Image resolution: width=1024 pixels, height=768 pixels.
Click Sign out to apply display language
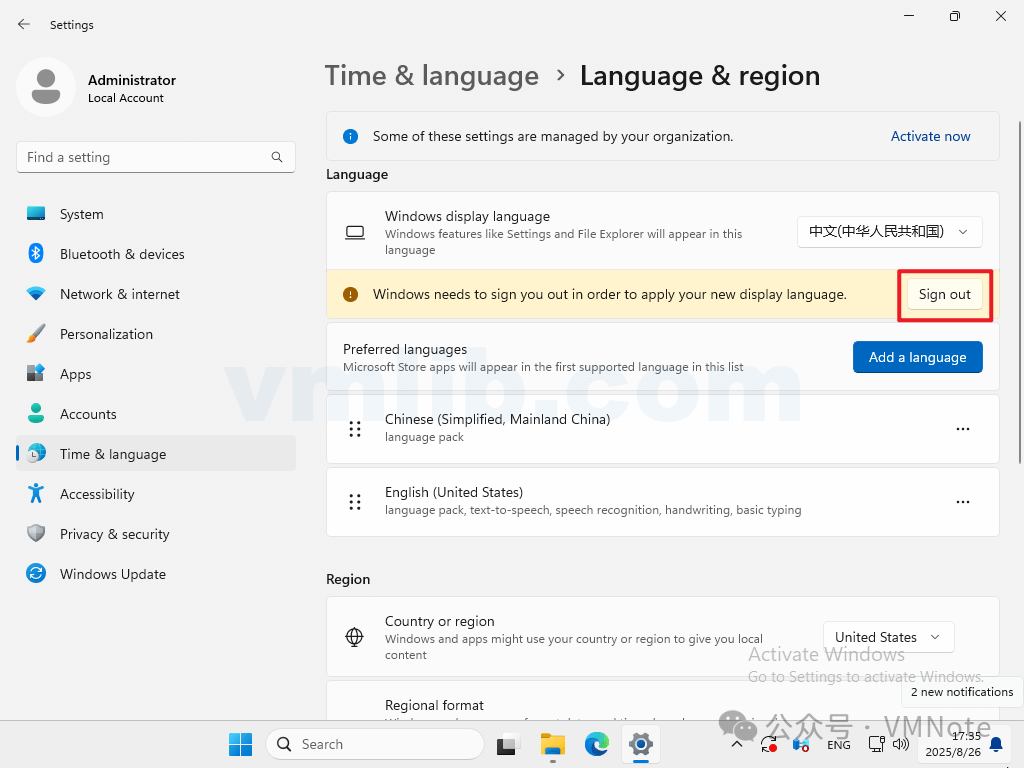944,294
